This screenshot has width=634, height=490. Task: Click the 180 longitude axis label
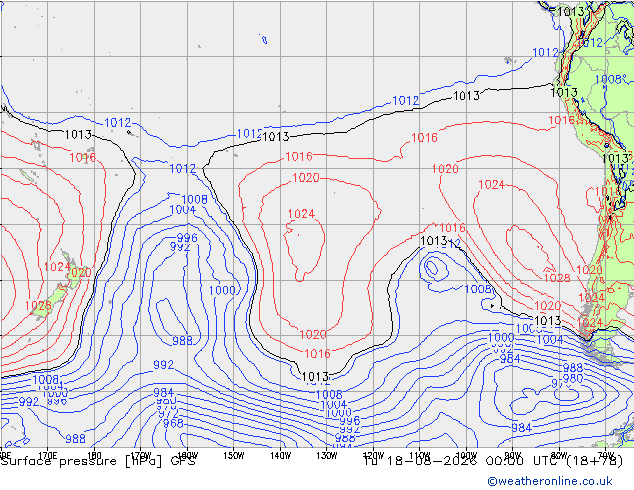point(94,455)
